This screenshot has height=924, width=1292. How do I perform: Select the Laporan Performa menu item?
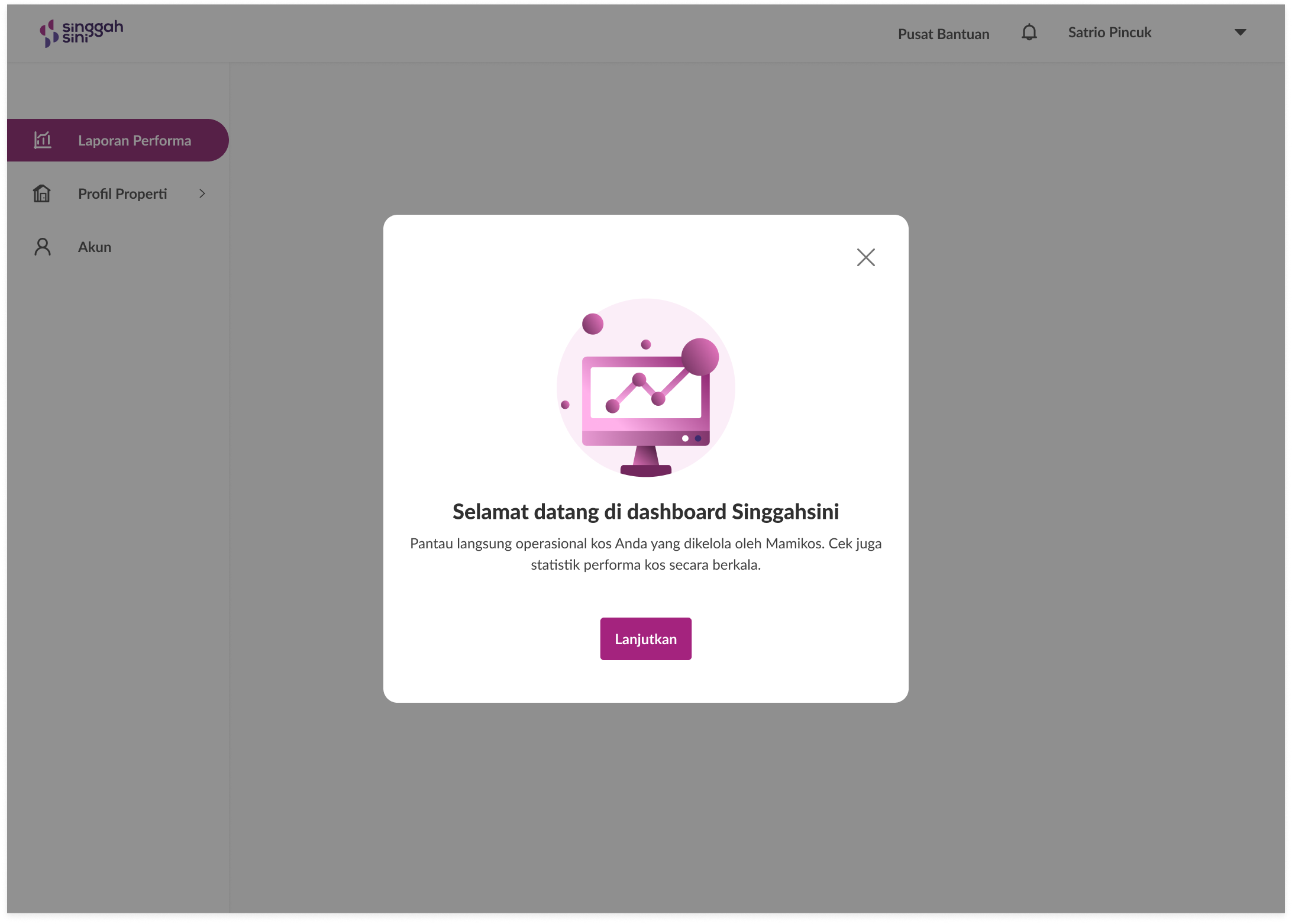click(x=134, y=140)
